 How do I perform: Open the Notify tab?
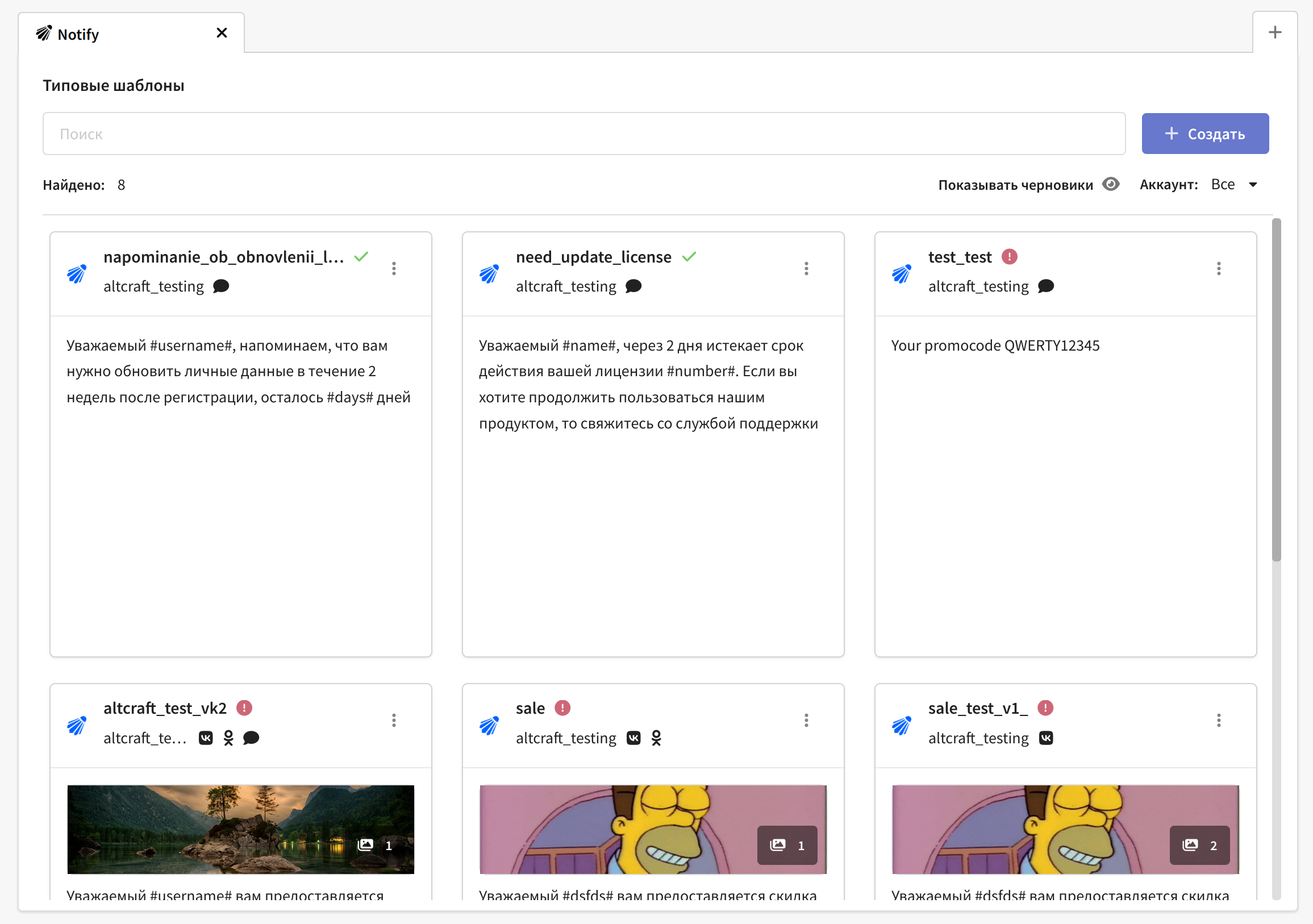click(x=131, y=34)
